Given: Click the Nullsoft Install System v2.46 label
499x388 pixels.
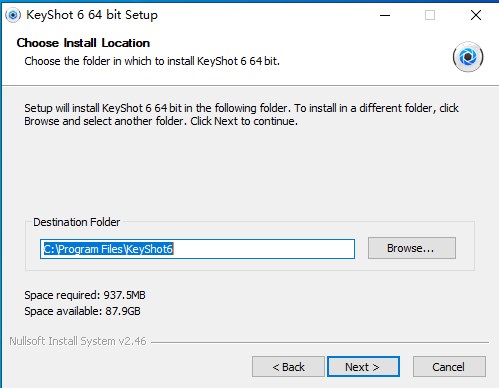Looking at the screenshot, I should tap(78, 341).
